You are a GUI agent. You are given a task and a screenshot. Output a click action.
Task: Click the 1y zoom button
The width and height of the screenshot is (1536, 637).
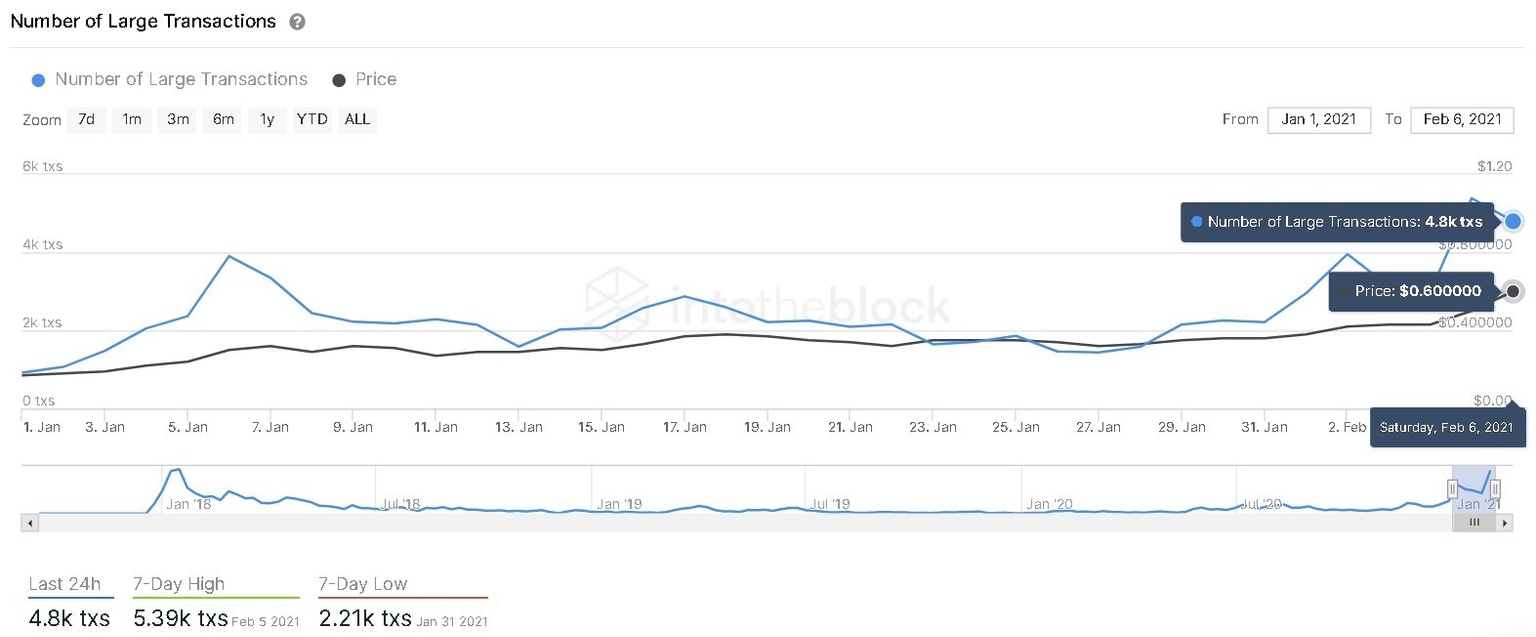click(x=266, y=119)
